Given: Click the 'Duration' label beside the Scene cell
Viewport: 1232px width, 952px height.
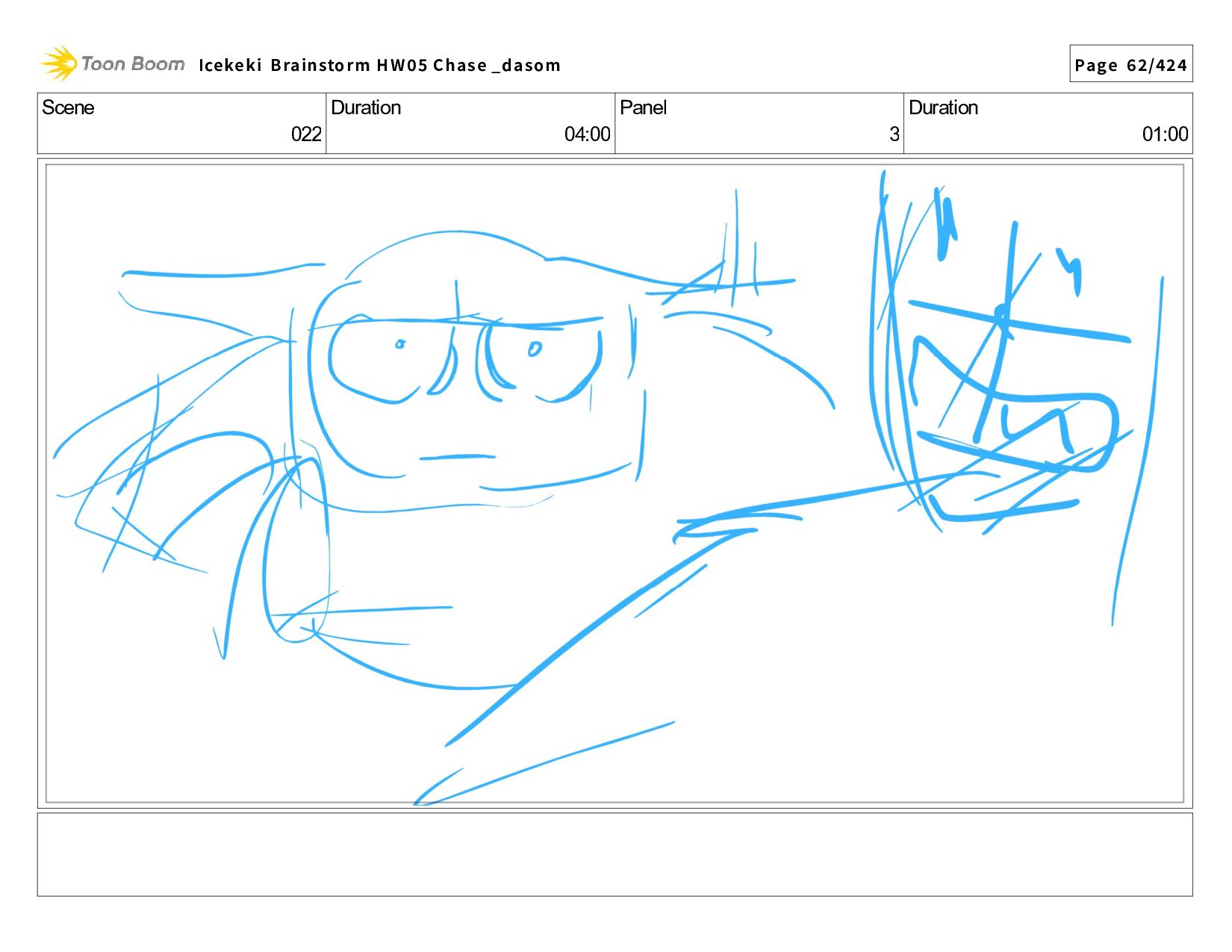Looking at the screenshot, I should [366, 108].
